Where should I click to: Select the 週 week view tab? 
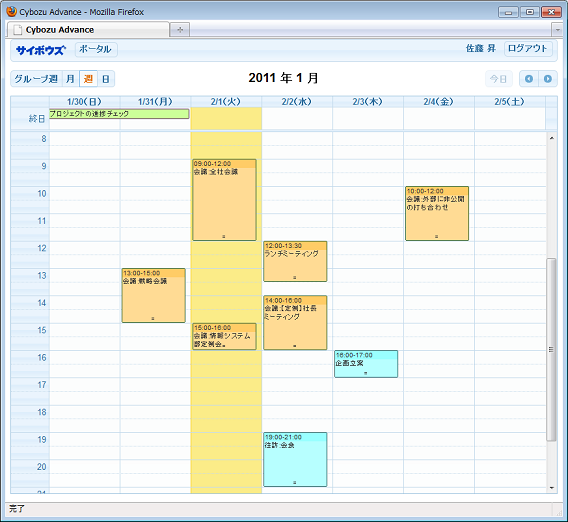(x=88, y=79)
